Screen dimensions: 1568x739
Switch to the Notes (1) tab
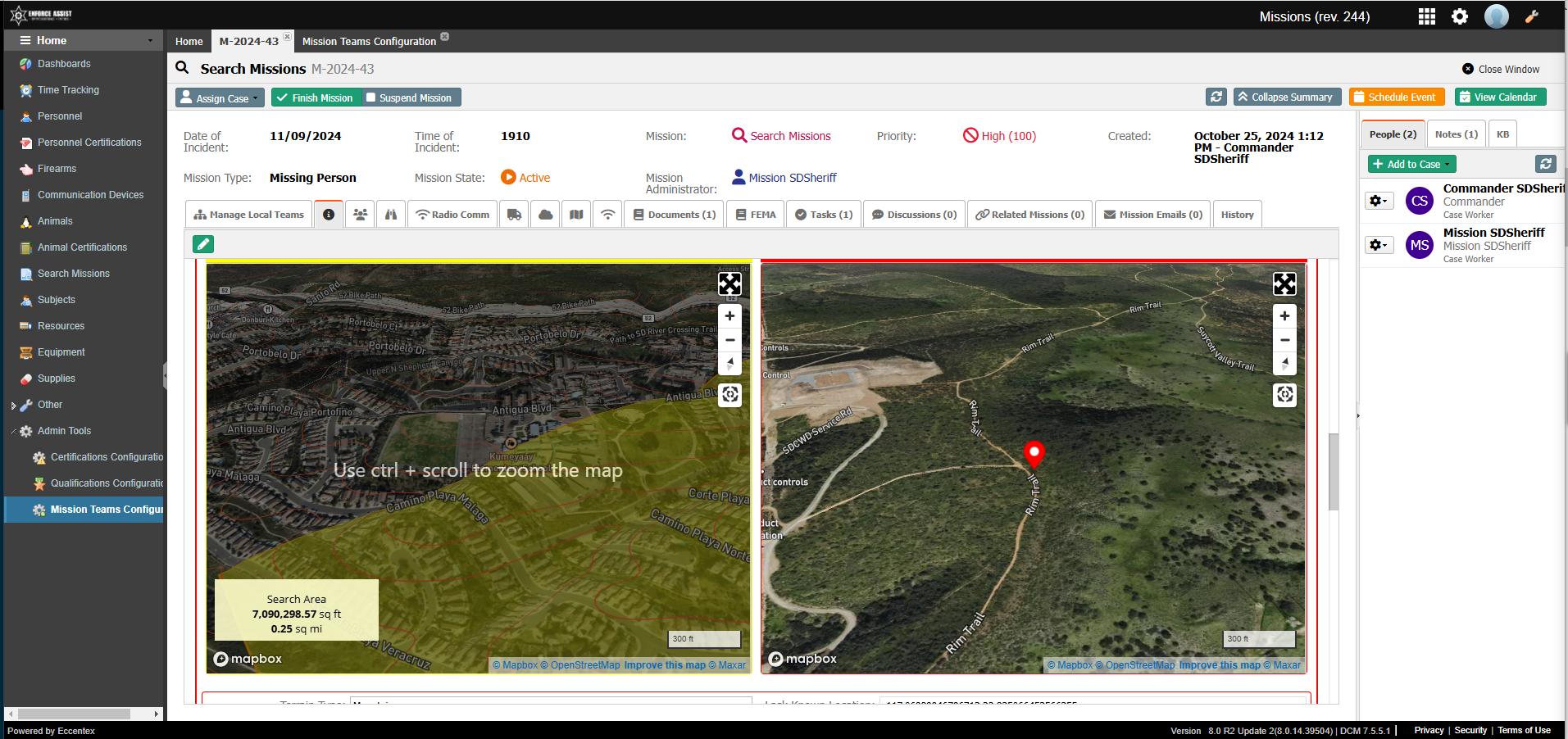click(1456, 134)
